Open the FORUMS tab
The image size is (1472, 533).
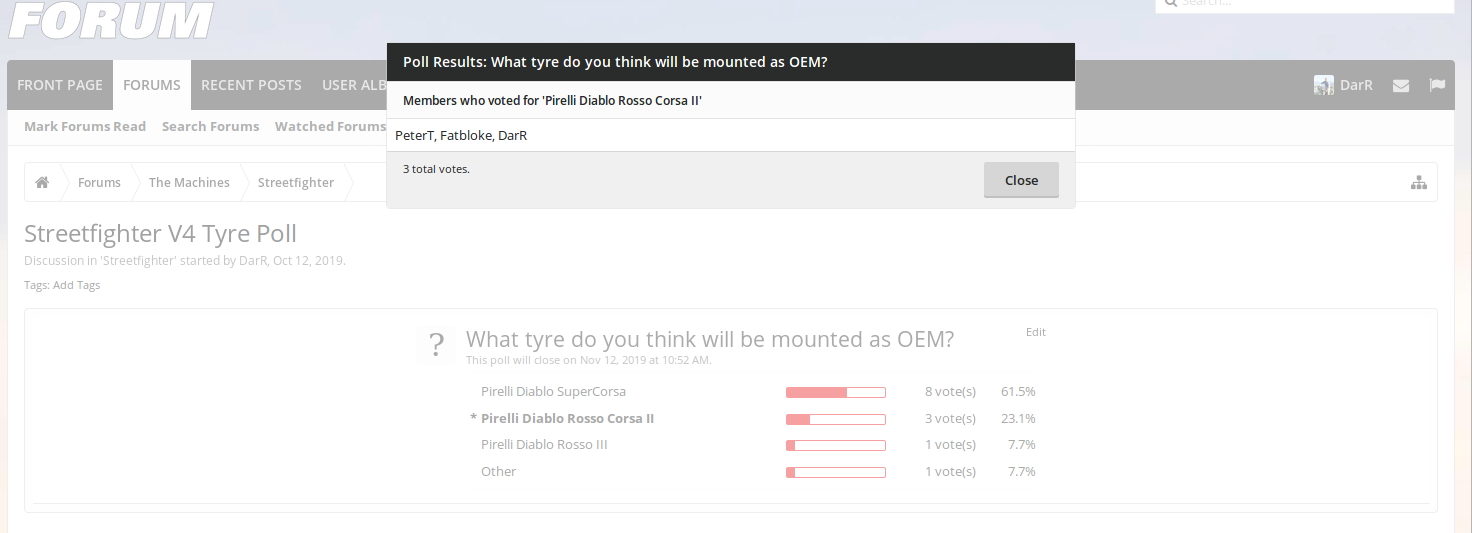[152, 85]
